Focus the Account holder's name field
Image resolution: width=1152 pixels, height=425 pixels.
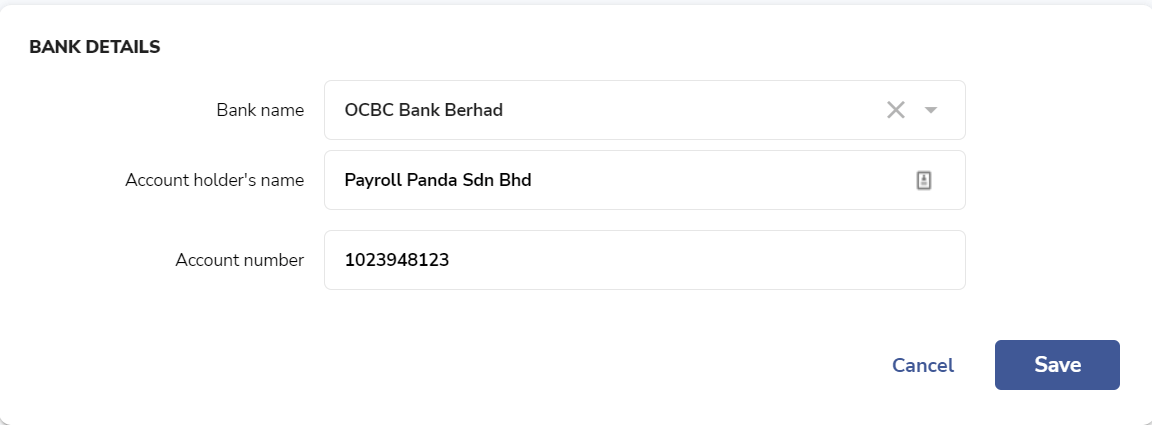pyautogui.click(x=644, y=180)
